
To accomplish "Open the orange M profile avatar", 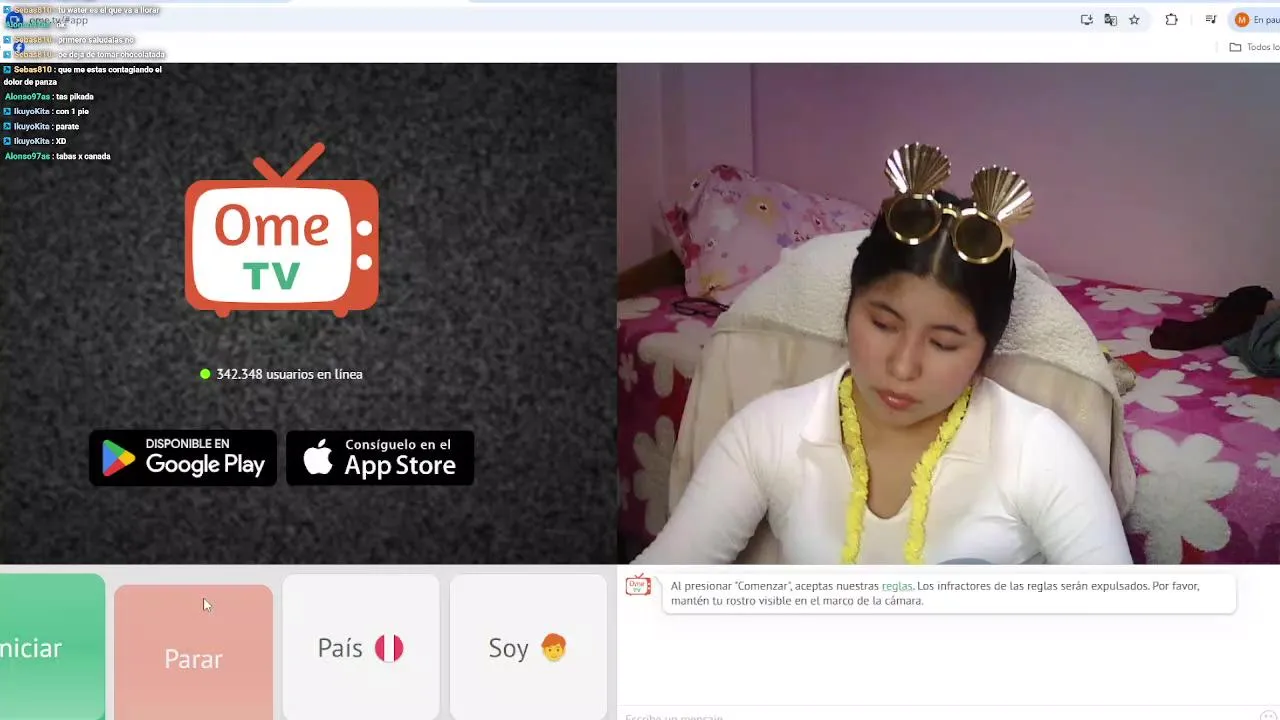I will pos(1242,20).
